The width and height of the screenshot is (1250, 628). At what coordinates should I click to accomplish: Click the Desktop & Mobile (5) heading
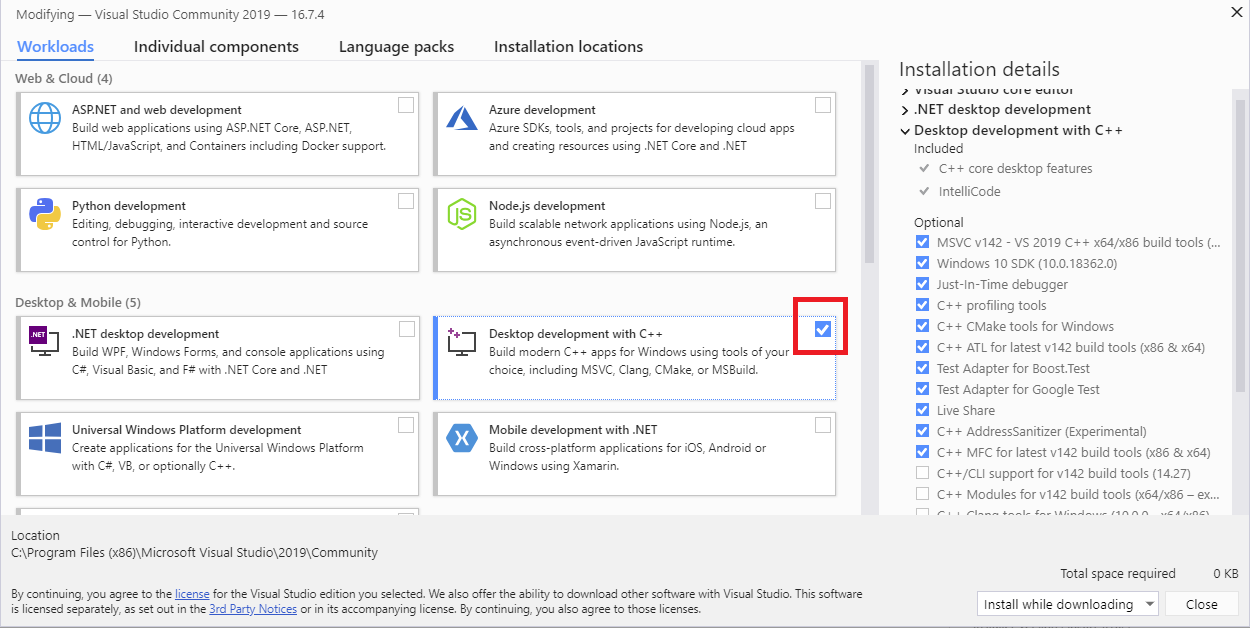coord(78,302)
